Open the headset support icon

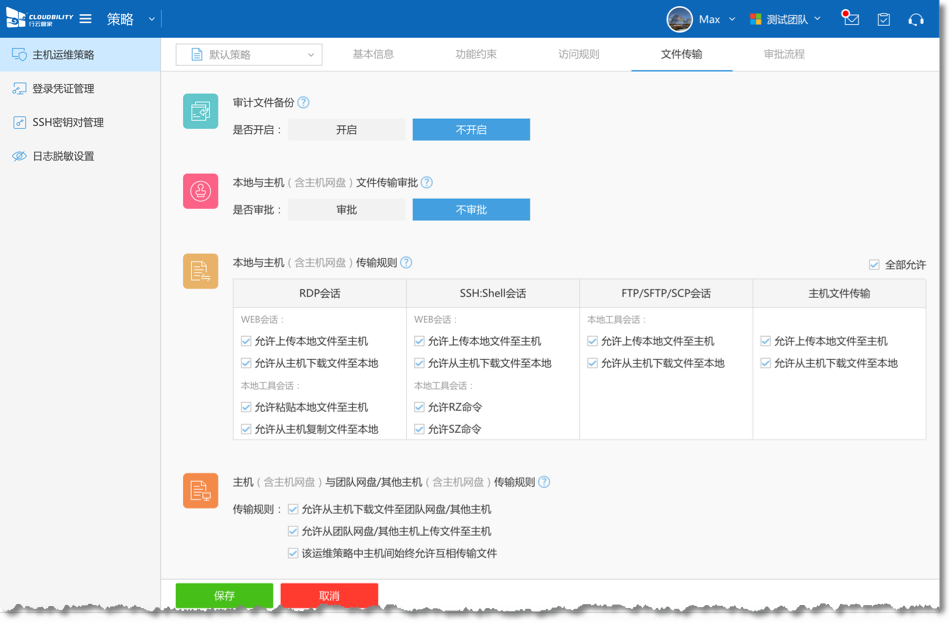pos(915,19)
